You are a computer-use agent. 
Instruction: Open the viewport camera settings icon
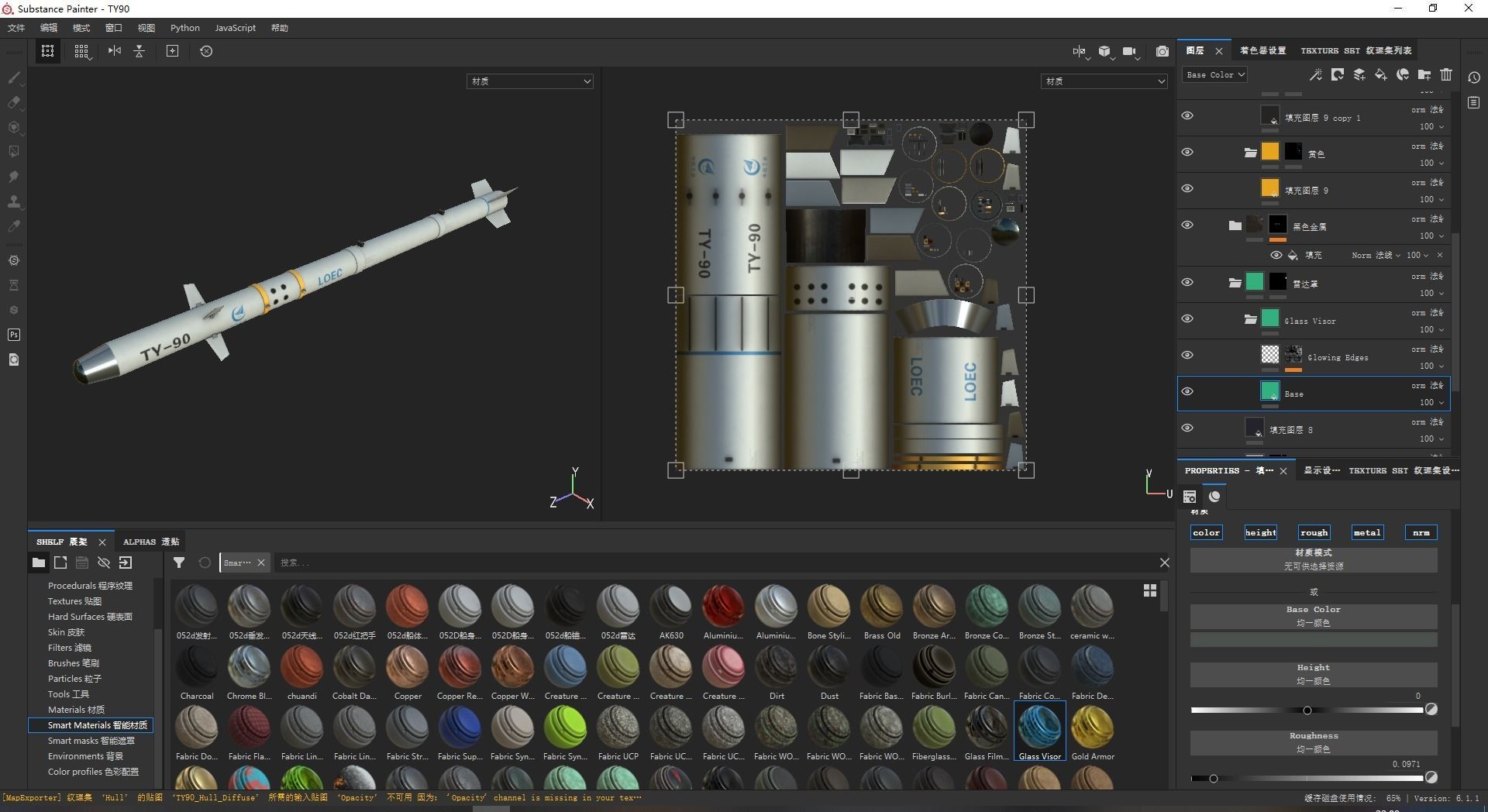[1130, 51]
